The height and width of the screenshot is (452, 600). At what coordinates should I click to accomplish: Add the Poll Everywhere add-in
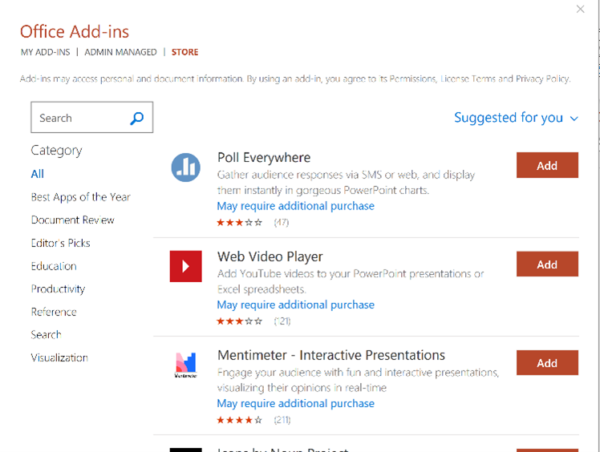(x=546, y=166)
